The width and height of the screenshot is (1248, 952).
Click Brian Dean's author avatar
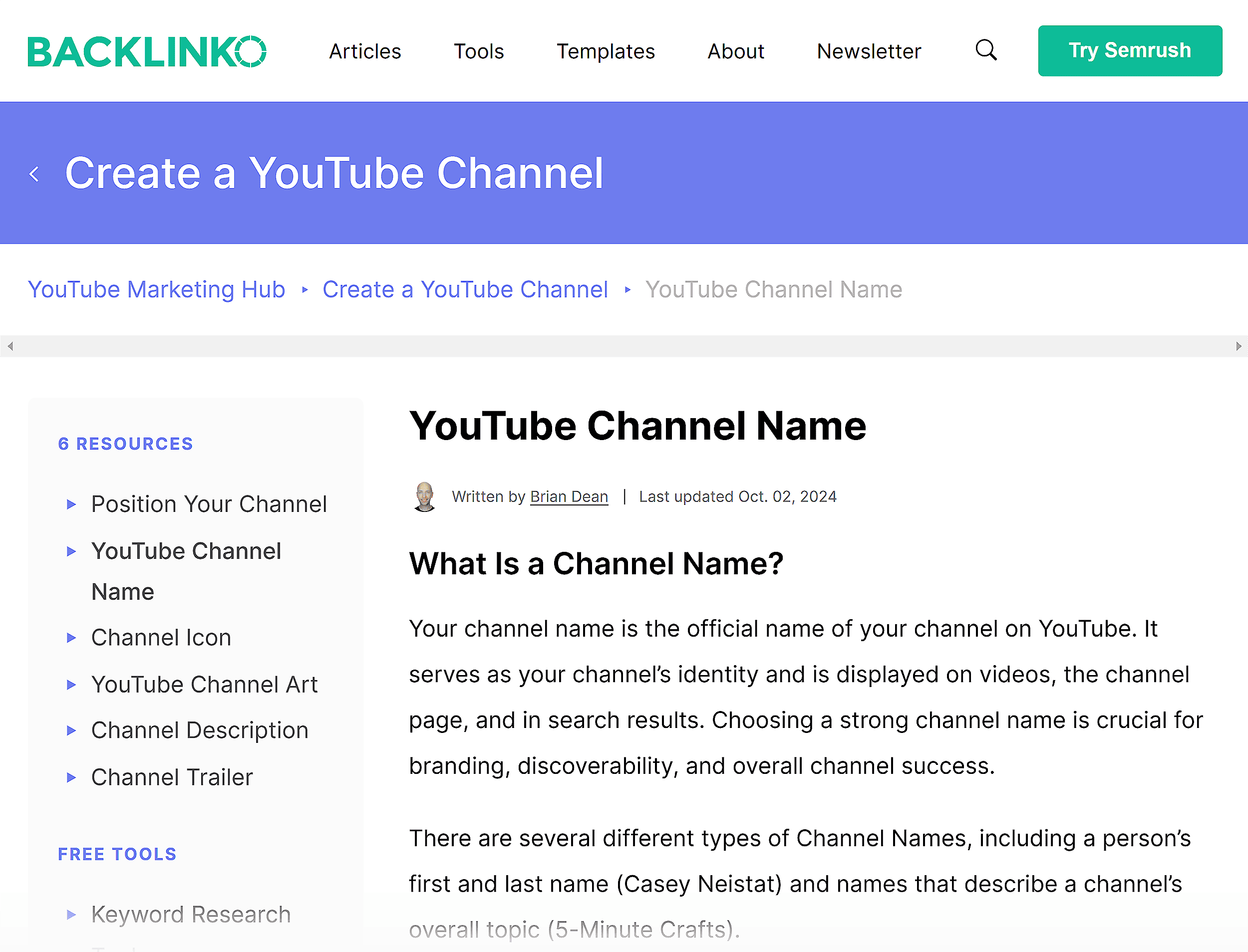(424, 497)
